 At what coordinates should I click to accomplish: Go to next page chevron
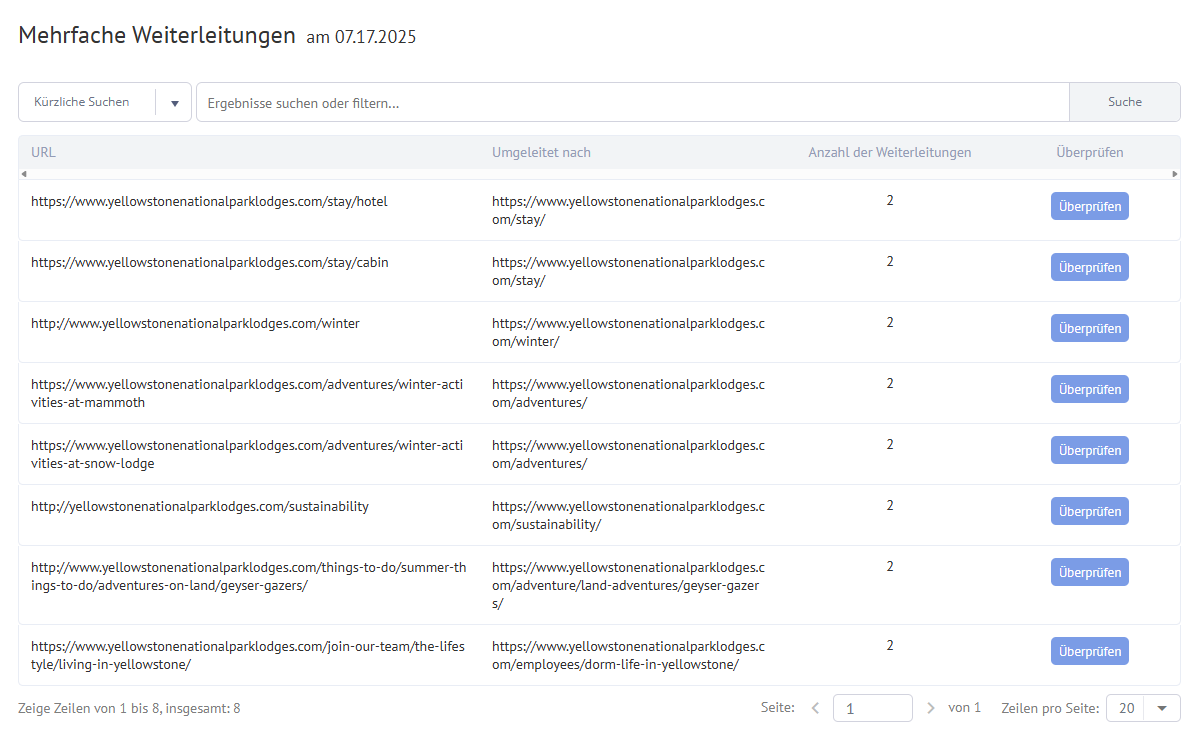pos(930,708)
